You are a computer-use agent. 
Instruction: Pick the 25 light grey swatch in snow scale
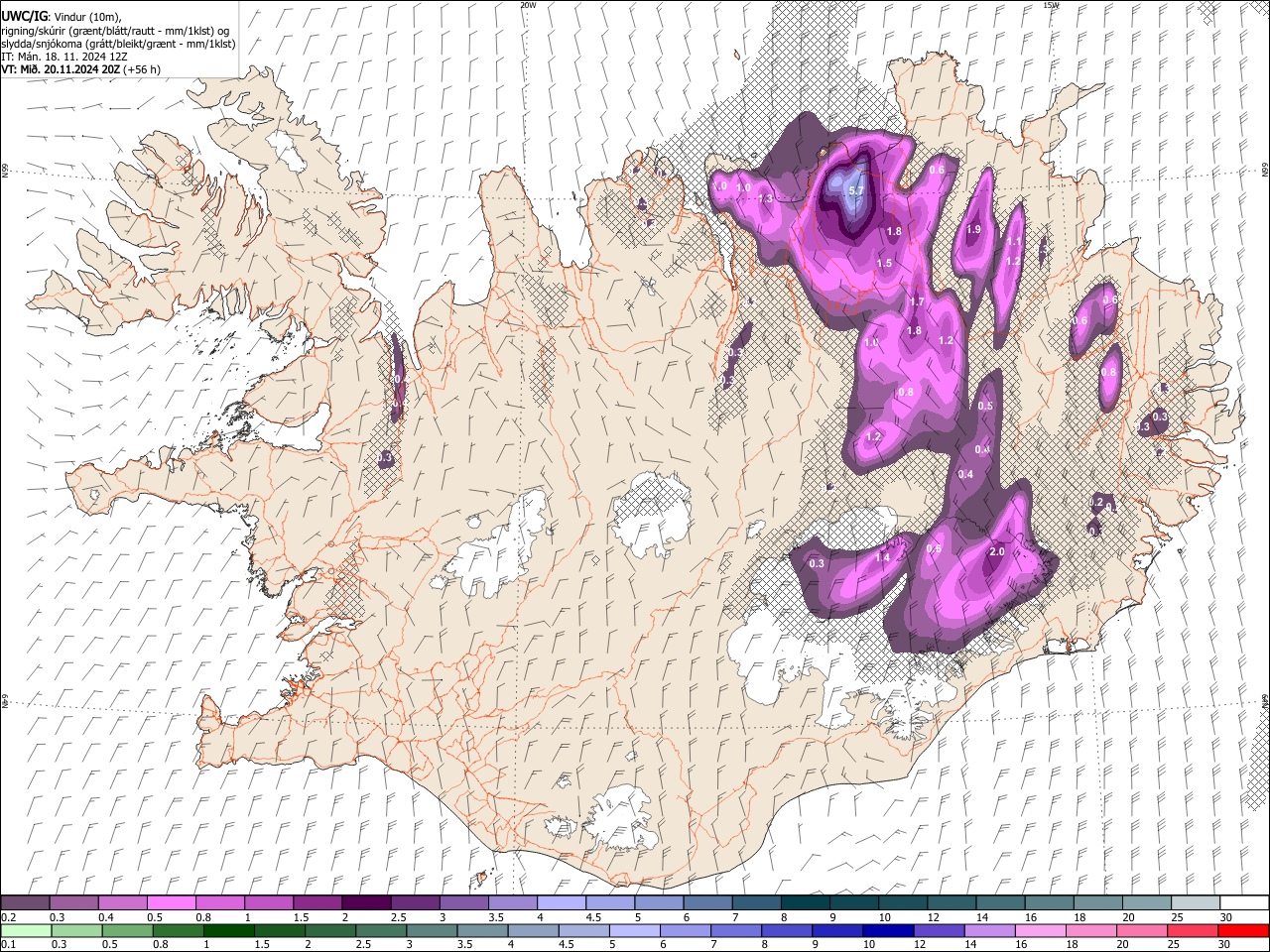pos(1197,903)
